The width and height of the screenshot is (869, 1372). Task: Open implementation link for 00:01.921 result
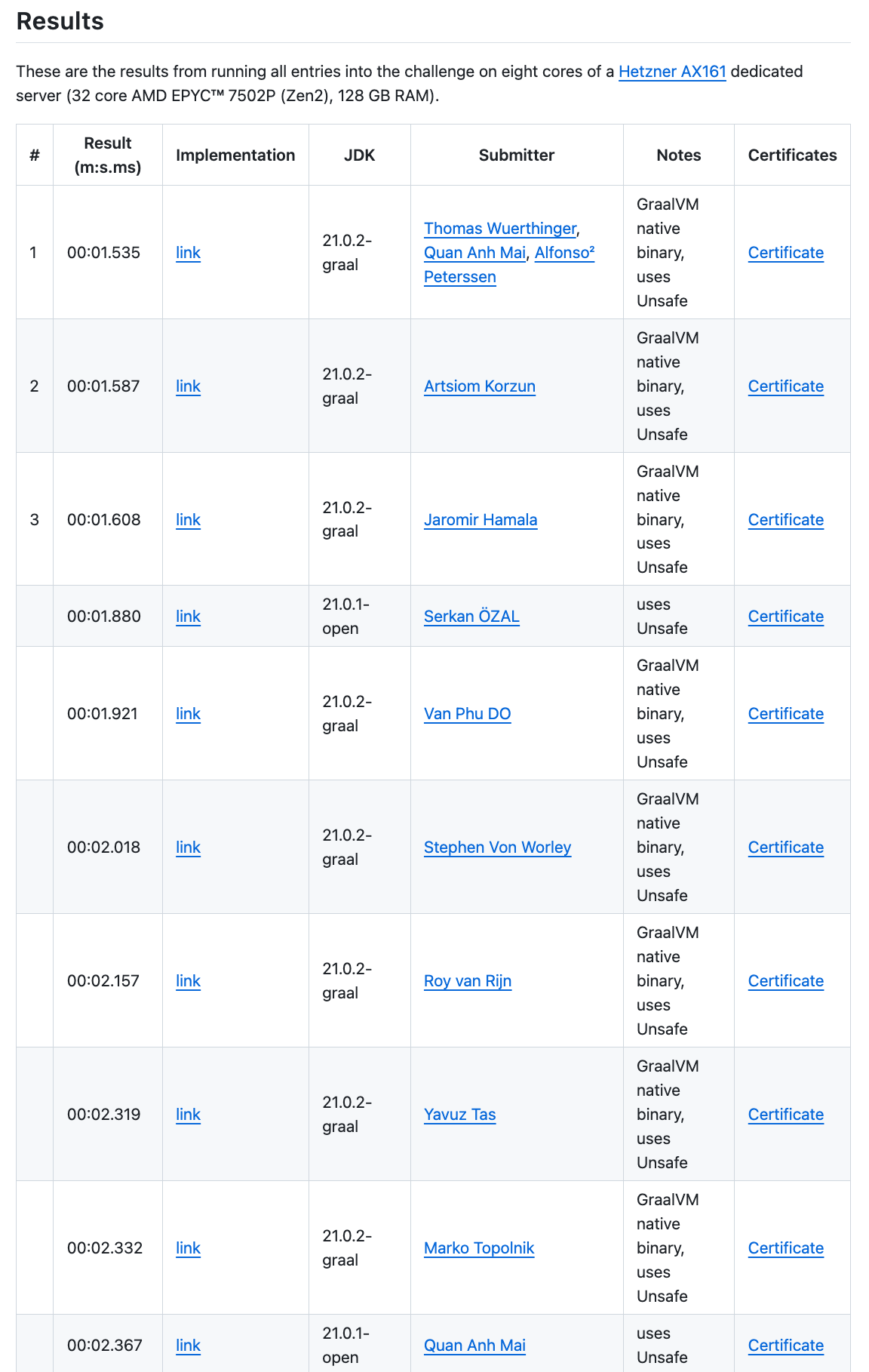(x=188, y=714)
